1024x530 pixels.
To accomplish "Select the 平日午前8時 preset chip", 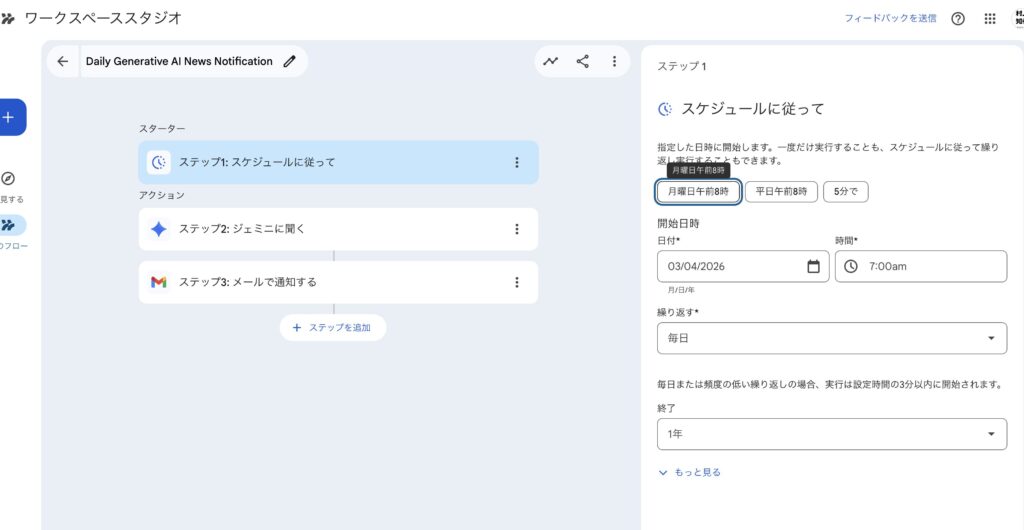I will coord(781,191).
